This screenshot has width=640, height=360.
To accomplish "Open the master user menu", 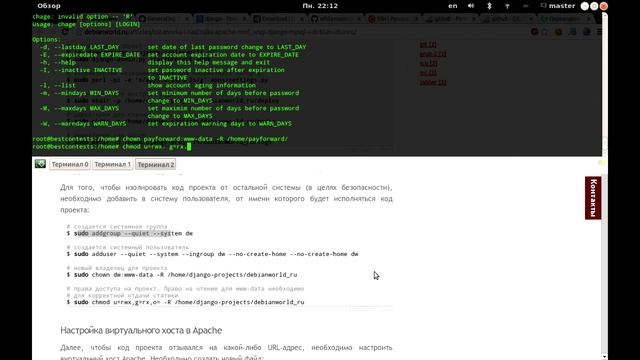I will (x=558, y=6).
